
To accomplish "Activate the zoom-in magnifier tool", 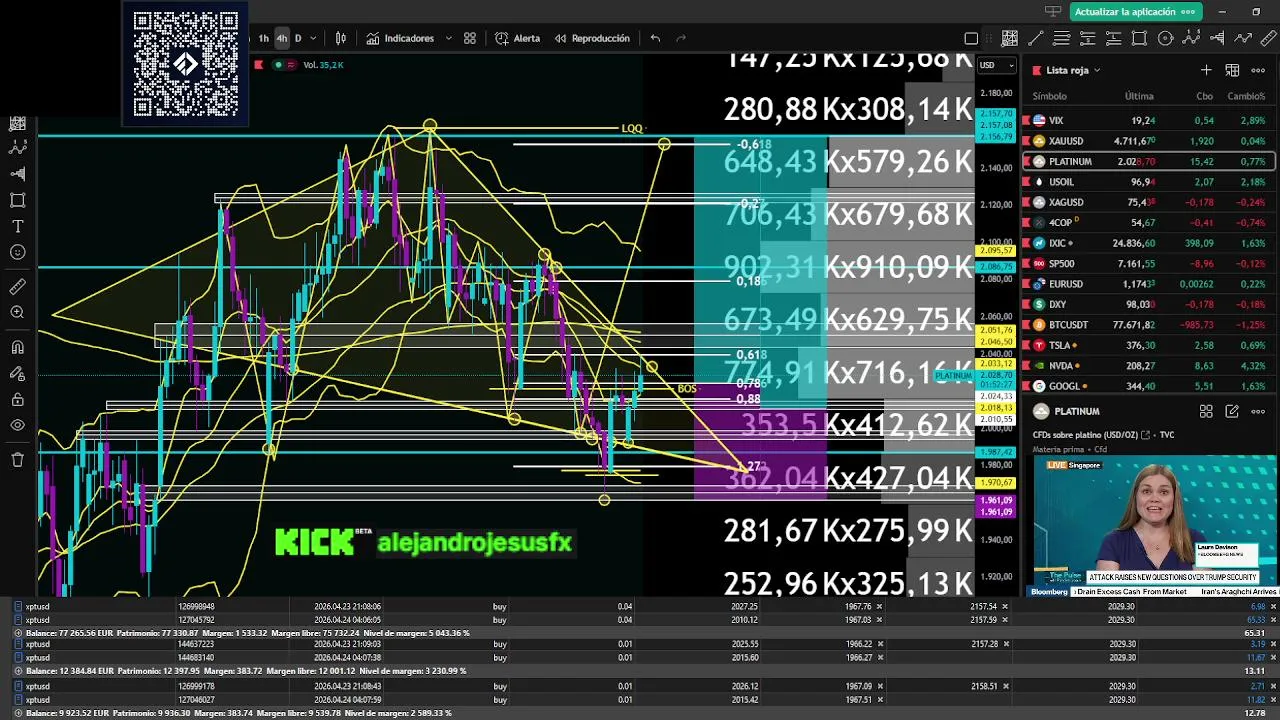I will pos(17,313).
